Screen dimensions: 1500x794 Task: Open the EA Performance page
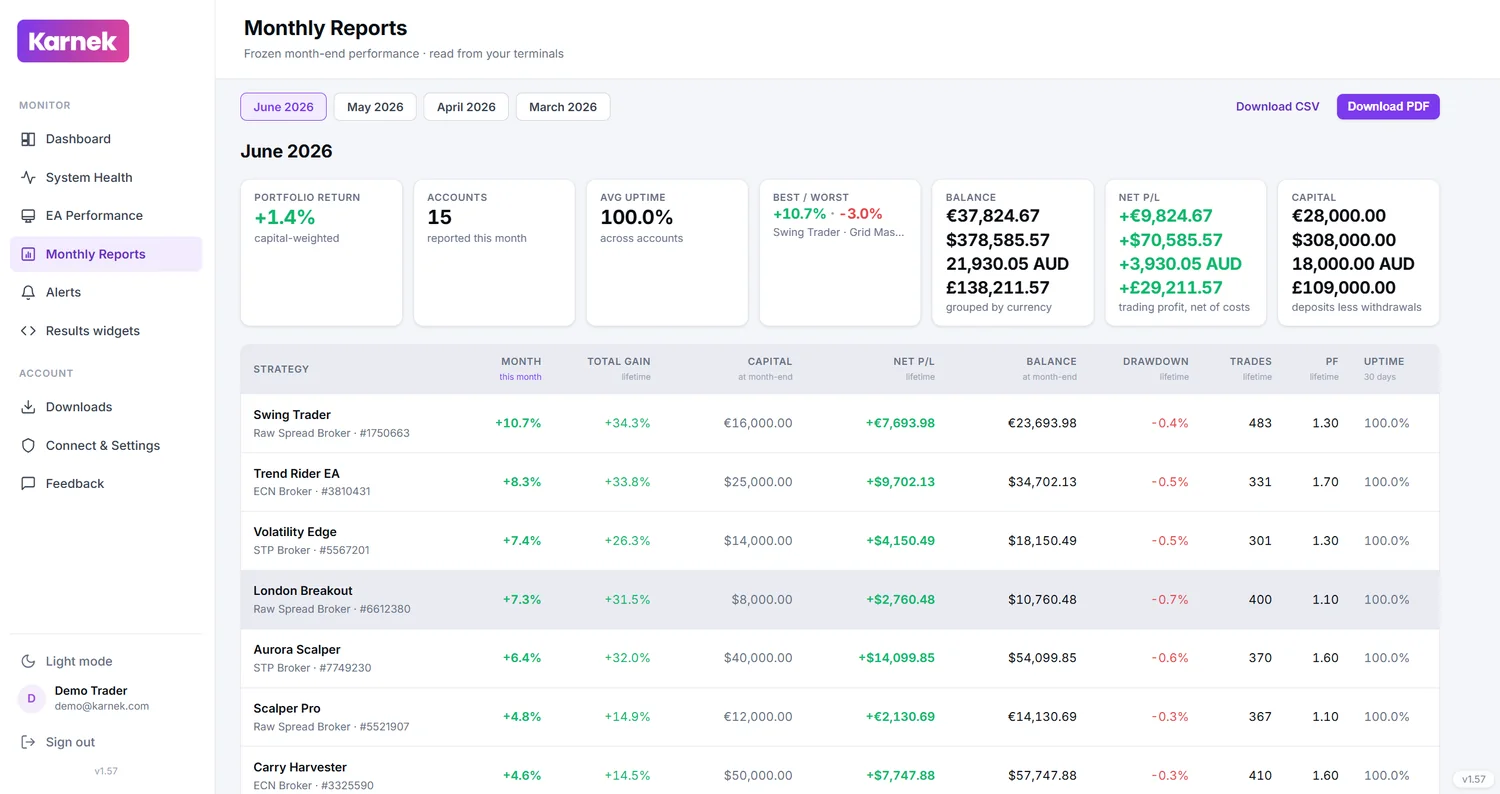106,216
